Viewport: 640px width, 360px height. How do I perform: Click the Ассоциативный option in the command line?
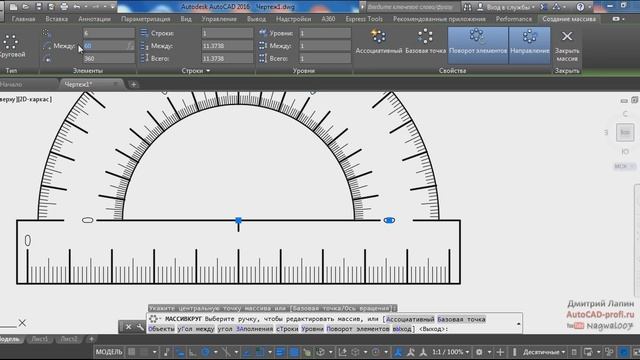pyautogui.click(x=410, y=319)
